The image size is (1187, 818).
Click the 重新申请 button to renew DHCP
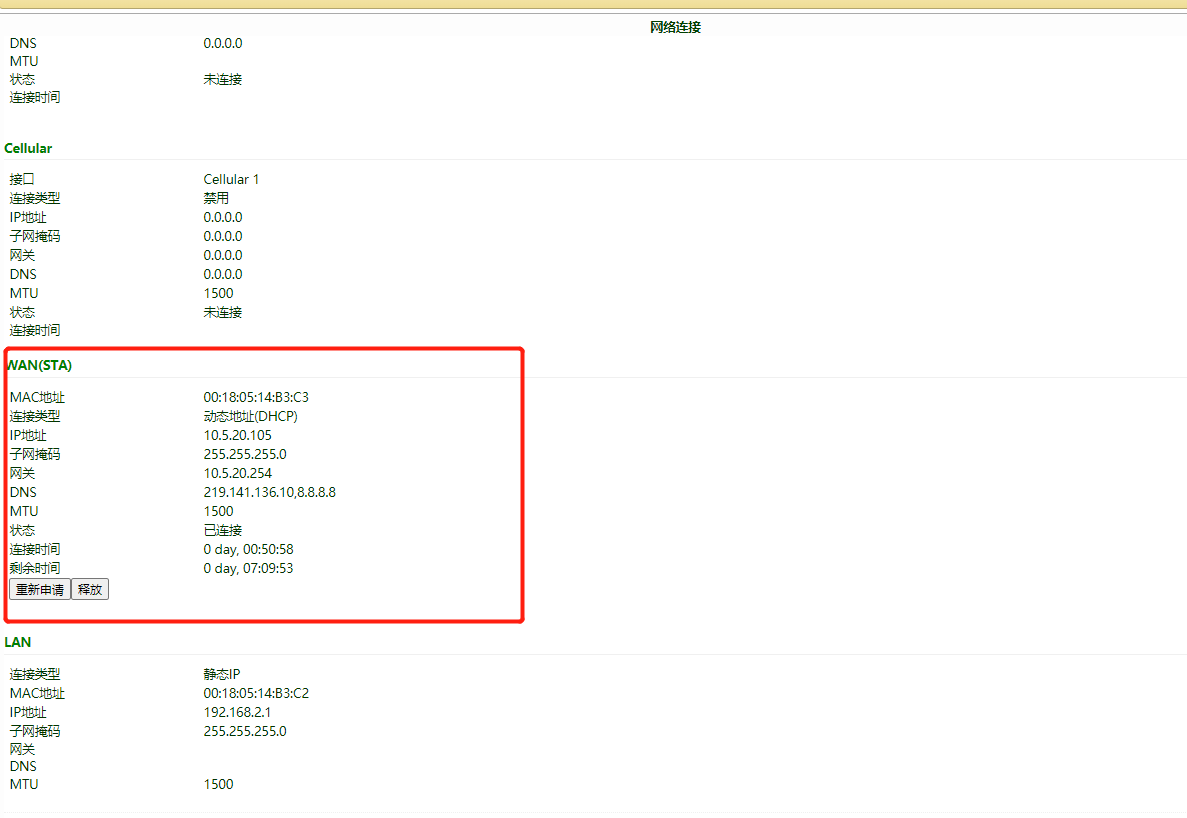(x=39, y=589)
